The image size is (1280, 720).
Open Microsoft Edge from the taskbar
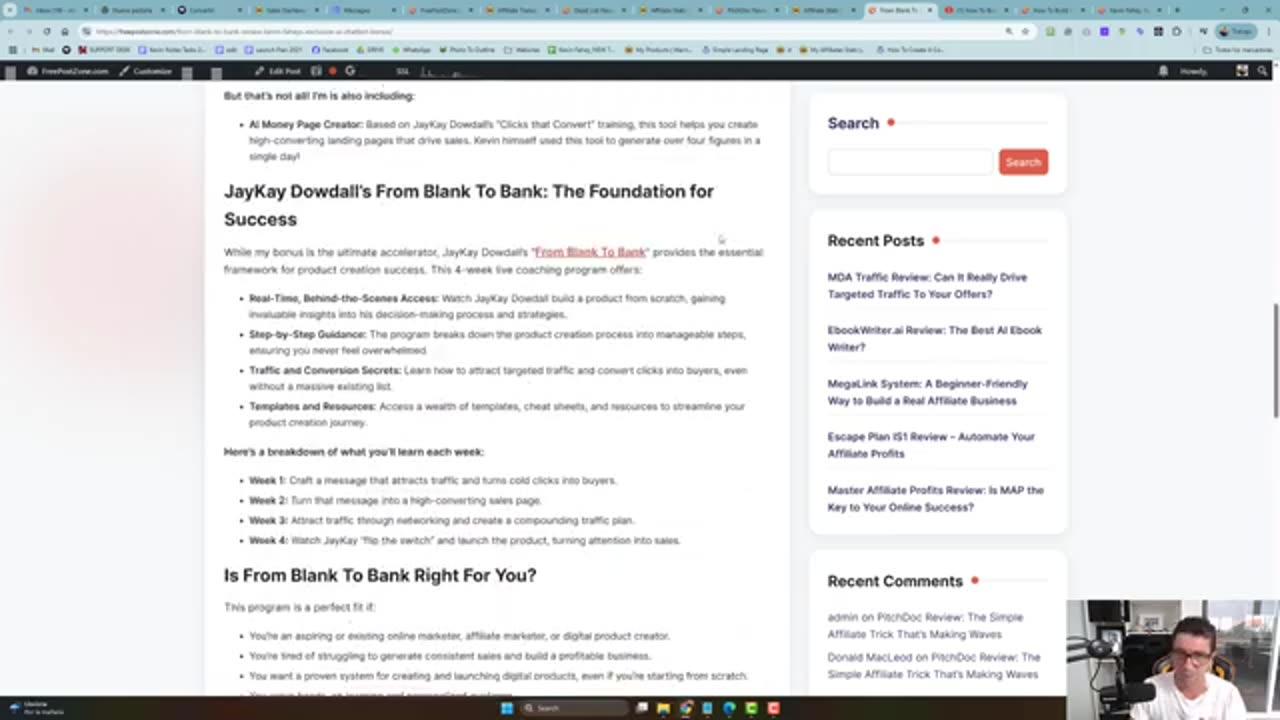click(729, 708)
